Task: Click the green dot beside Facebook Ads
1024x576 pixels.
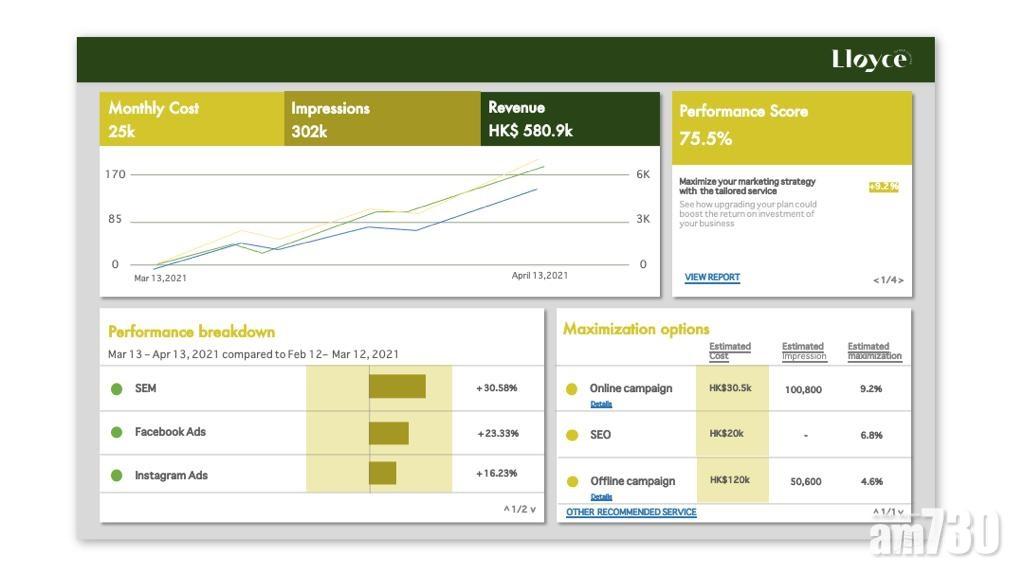Action: click(117, 433)
